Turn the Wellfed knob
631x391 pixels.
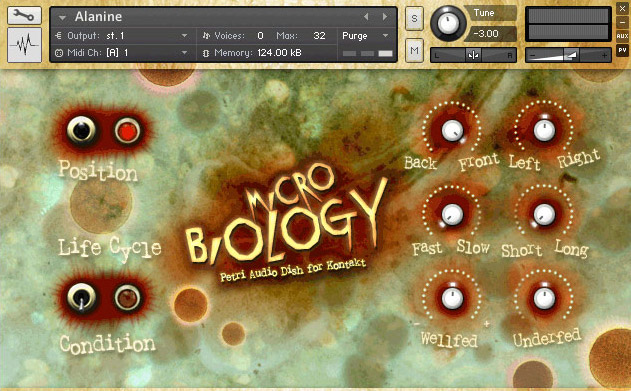[452, 298]
